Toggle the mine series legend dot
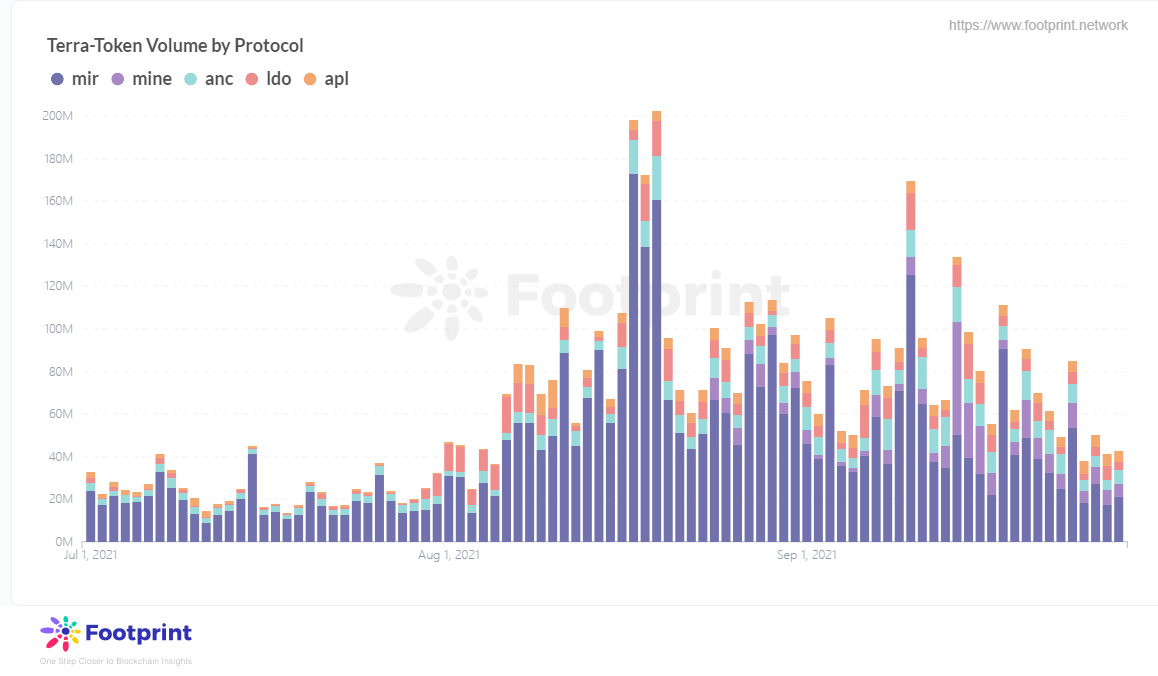 (118, 79)
